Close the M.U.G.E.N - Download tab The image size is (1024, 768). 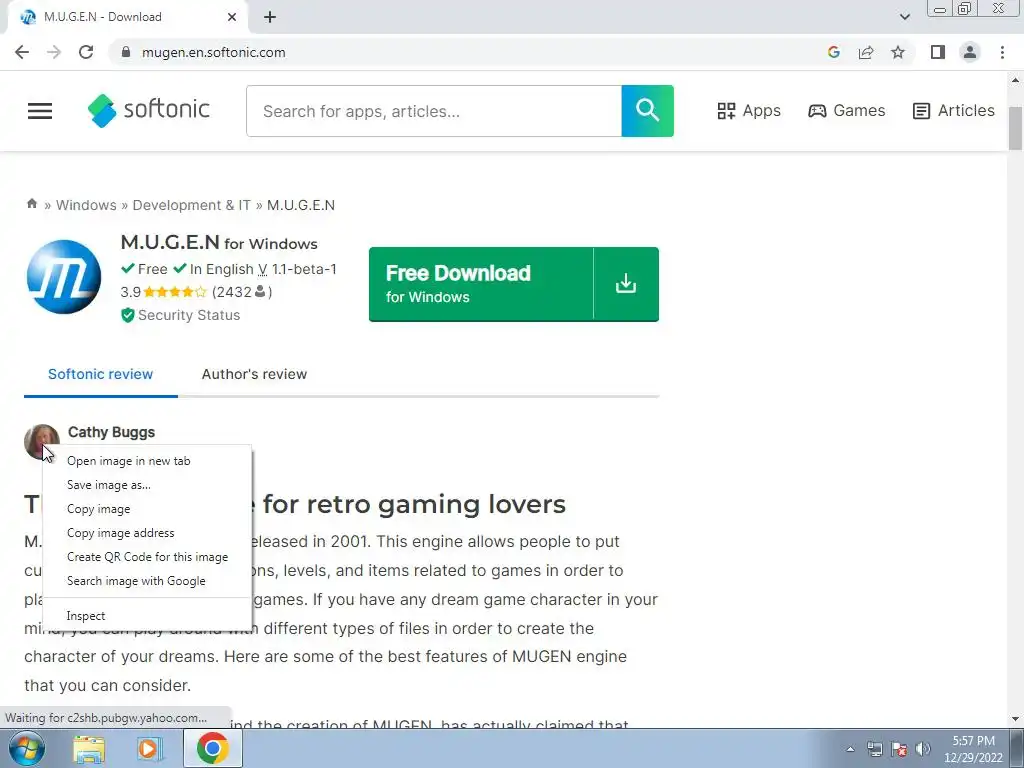tap(232, 17)
